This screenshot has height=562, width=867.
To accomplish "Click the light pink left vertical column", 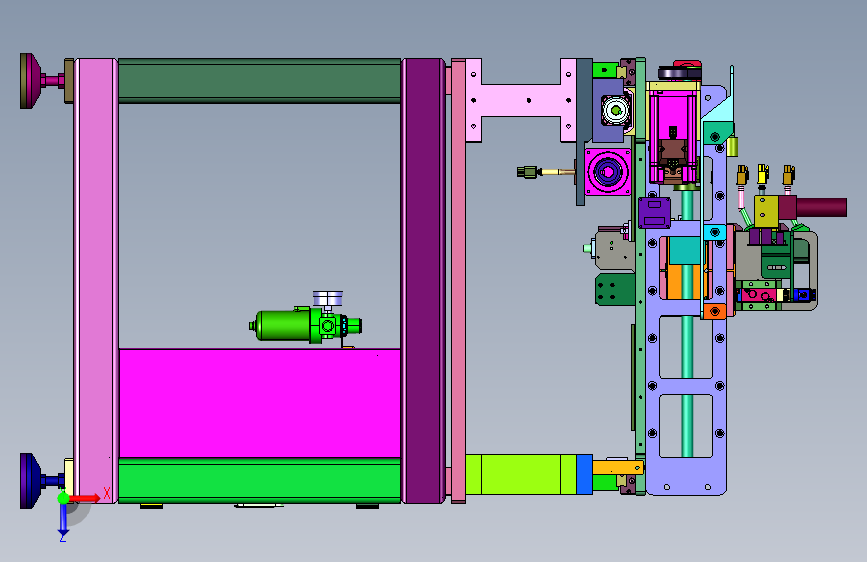I will [x=96, y=281].
